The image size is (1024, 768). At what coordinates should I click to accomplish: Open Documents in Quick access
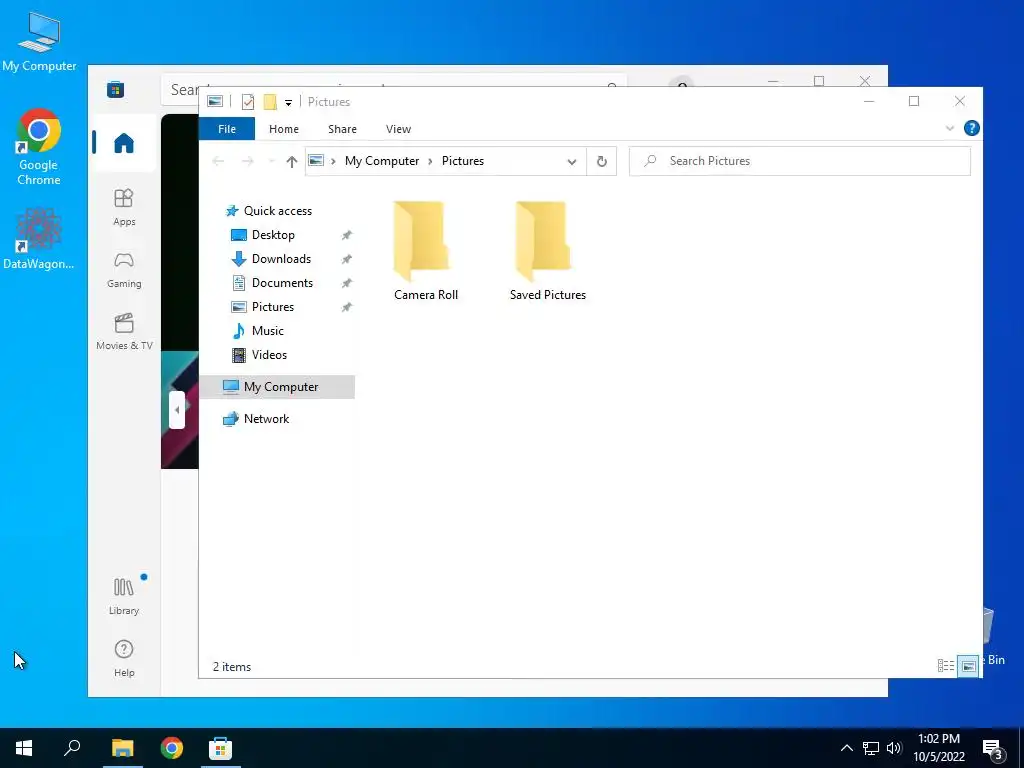click(282, 283)
